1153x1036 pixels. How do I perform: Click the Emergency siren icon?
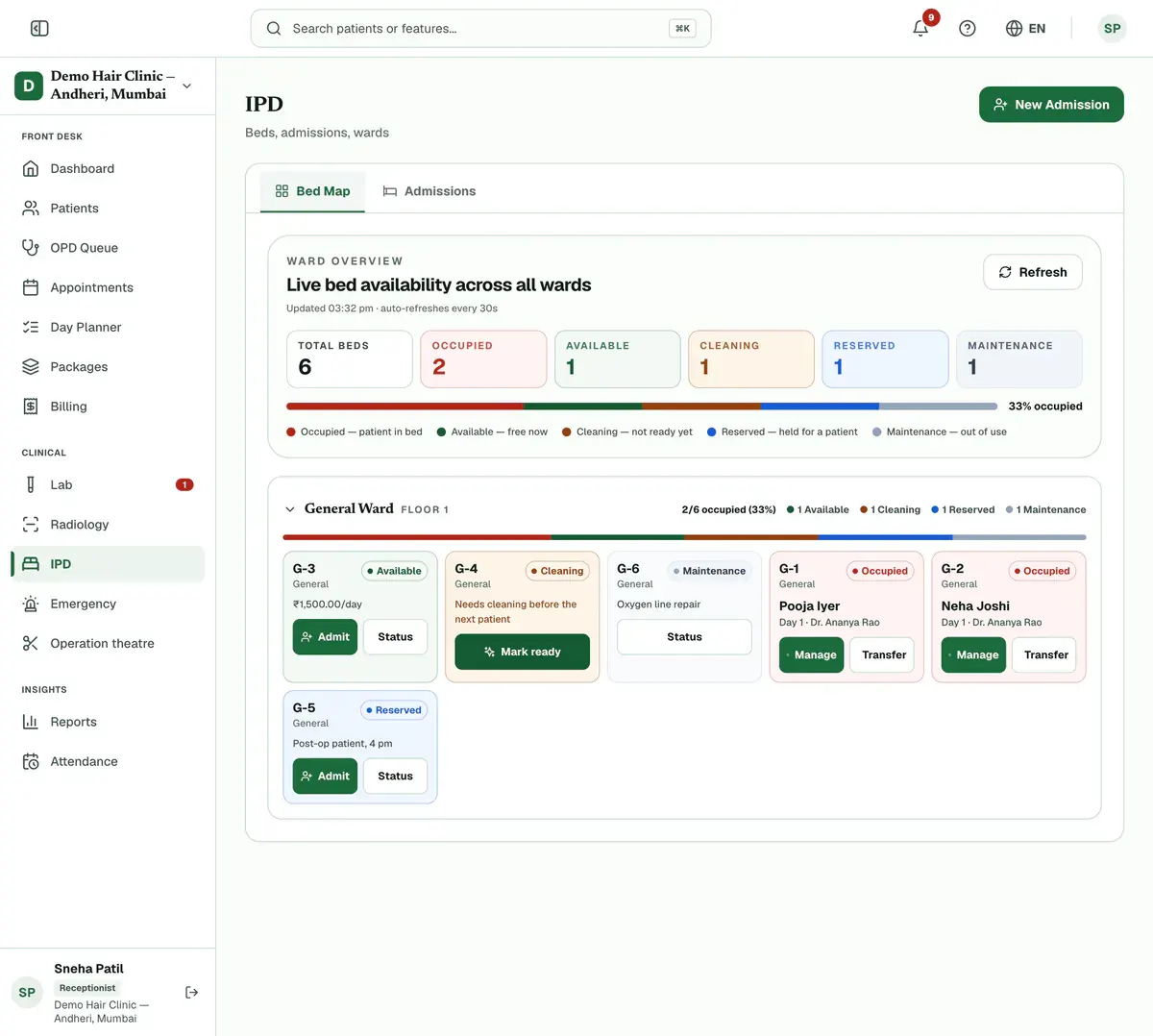point(31,604)
